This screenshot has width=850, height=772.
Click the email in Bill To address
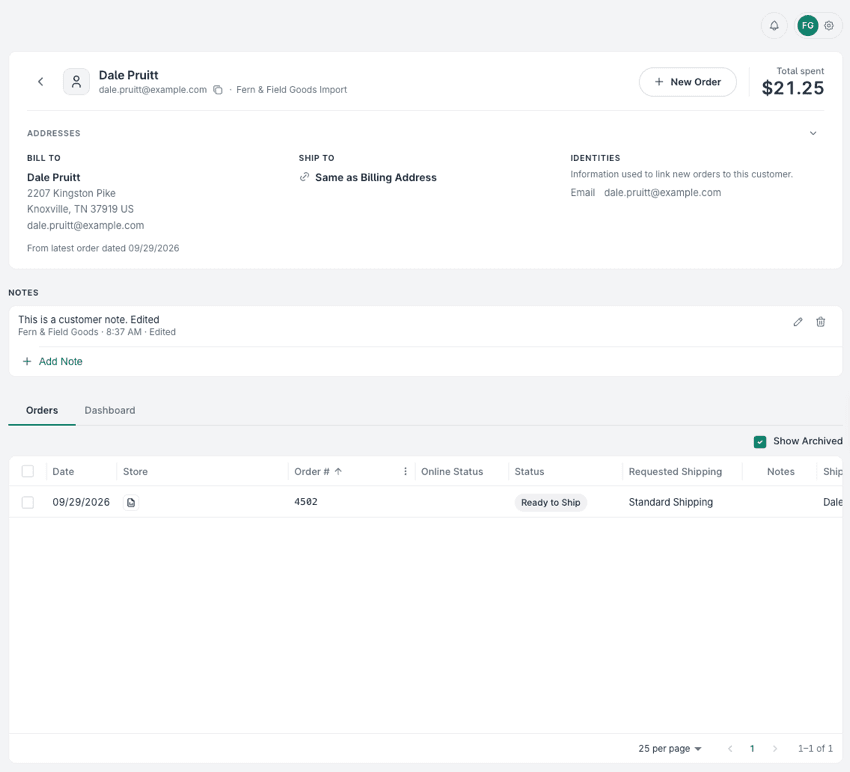click(x=86, y=226)
